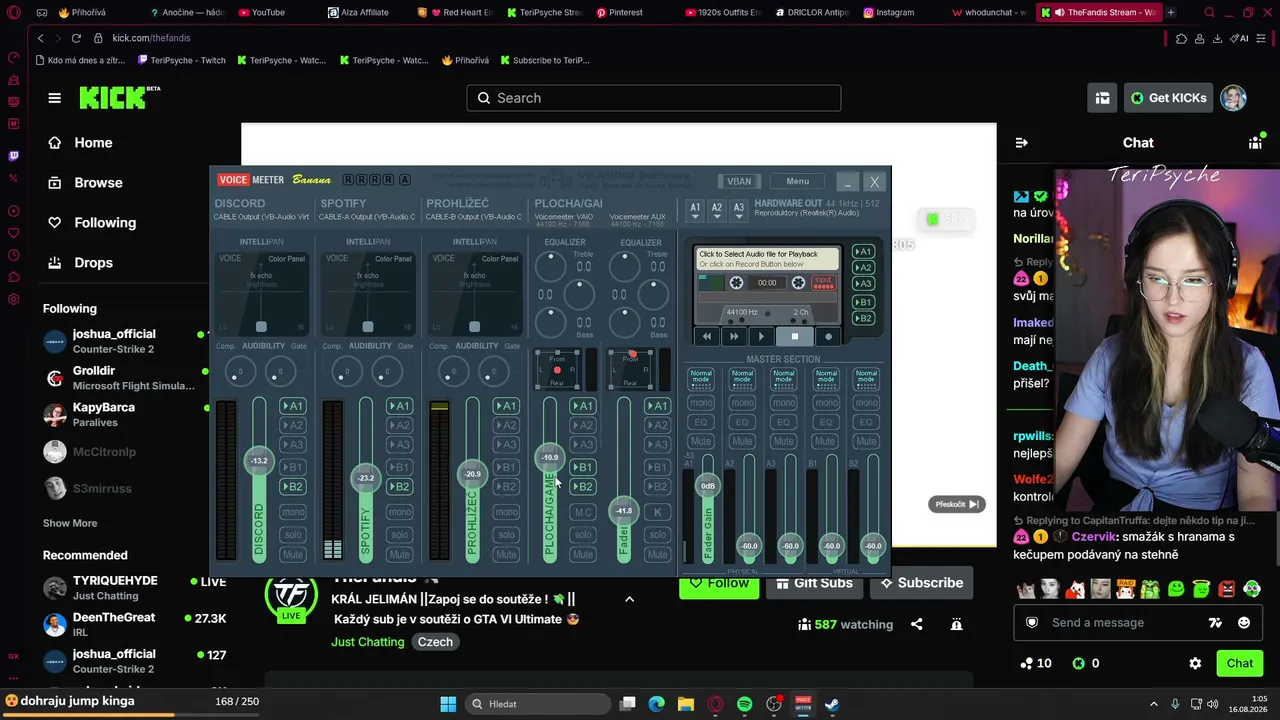Toggle mono on the PROHLÍŽEČ strip
The image size is (1280, 720).
coord(506,512)
